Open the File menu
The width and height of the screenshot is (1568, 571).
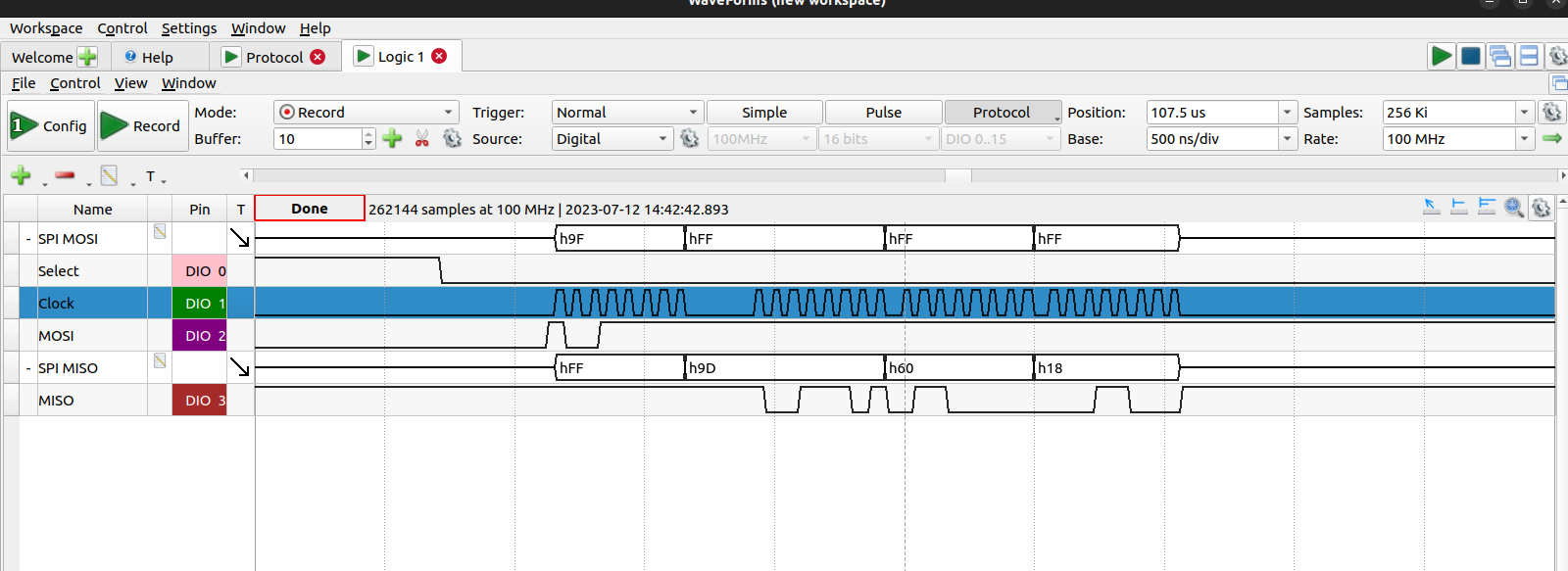tap(24, 83)
